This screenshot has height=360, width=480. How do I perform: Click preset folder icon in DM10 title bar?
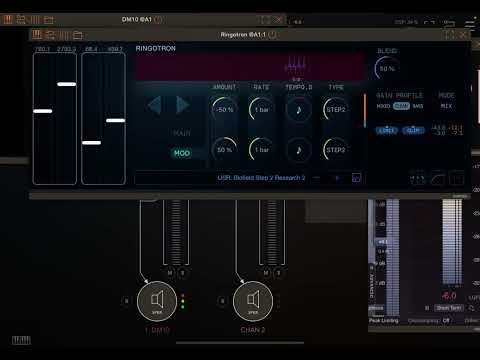coord(49,20)
